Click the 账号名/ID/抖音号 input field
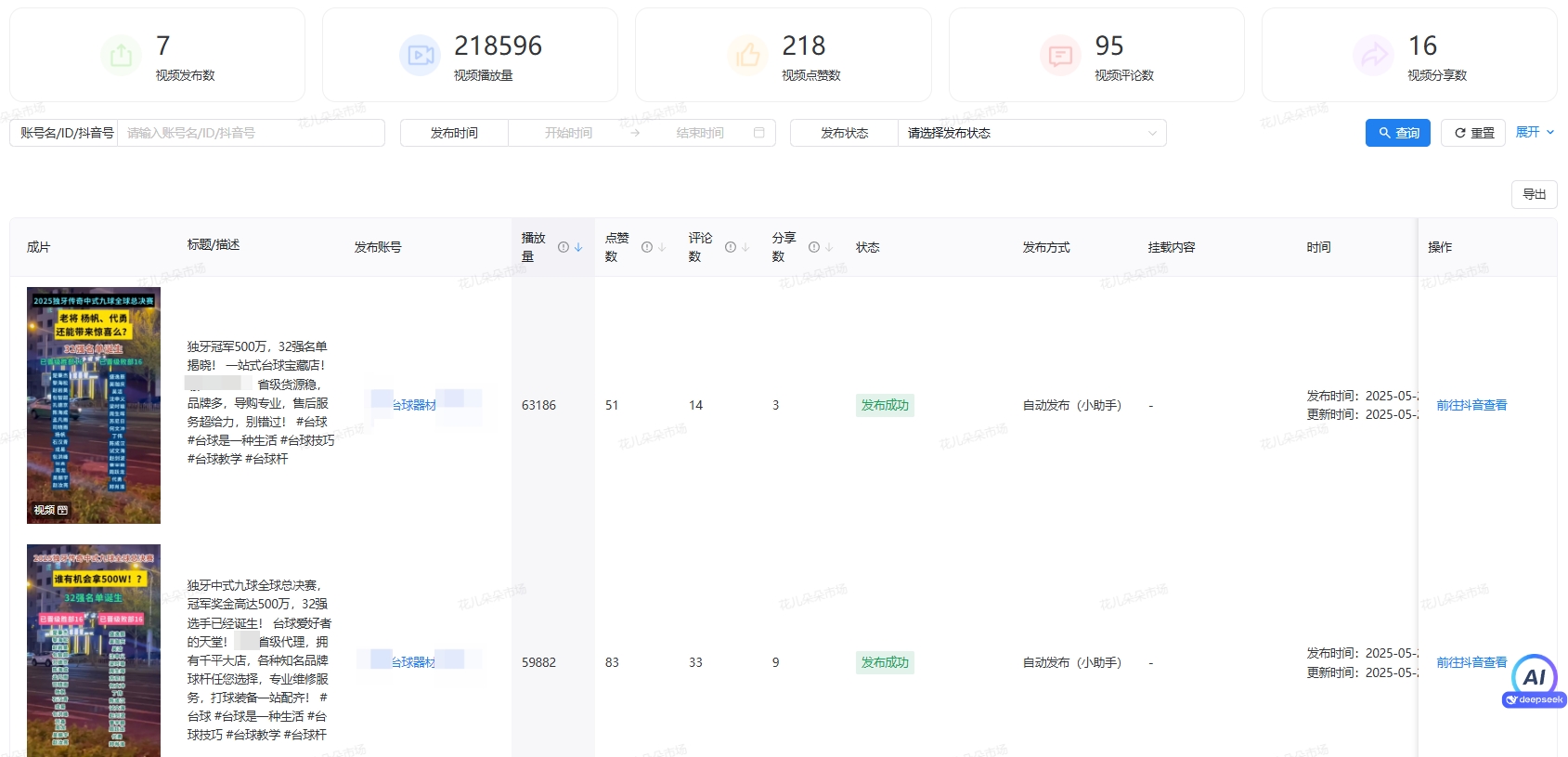 tap(251, 133)
